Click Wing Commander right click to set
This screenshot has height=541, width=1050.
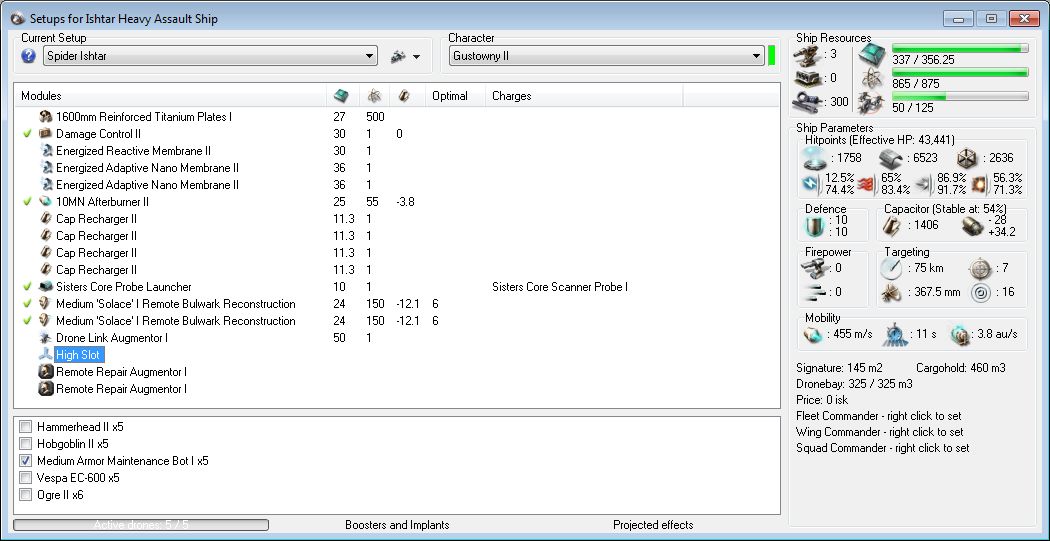[880, 432]
